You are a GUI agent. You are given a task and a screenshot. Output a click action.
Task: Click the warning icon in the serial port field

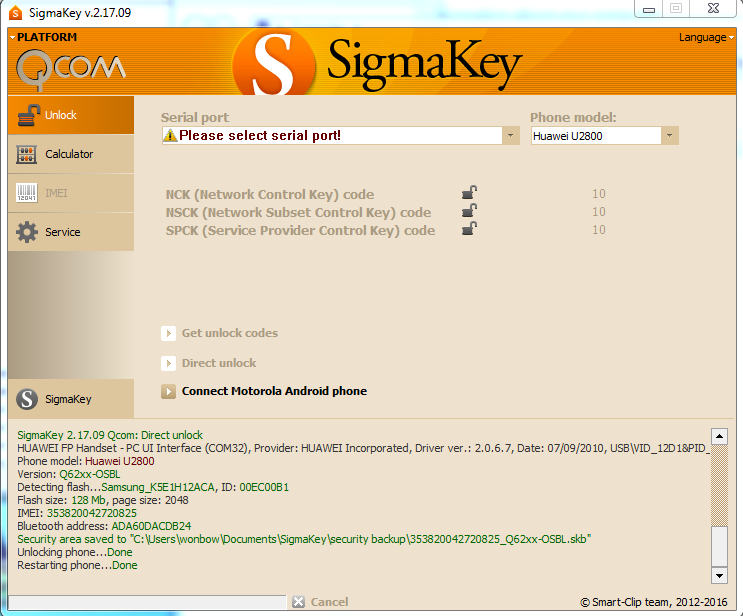coord(170,136)
